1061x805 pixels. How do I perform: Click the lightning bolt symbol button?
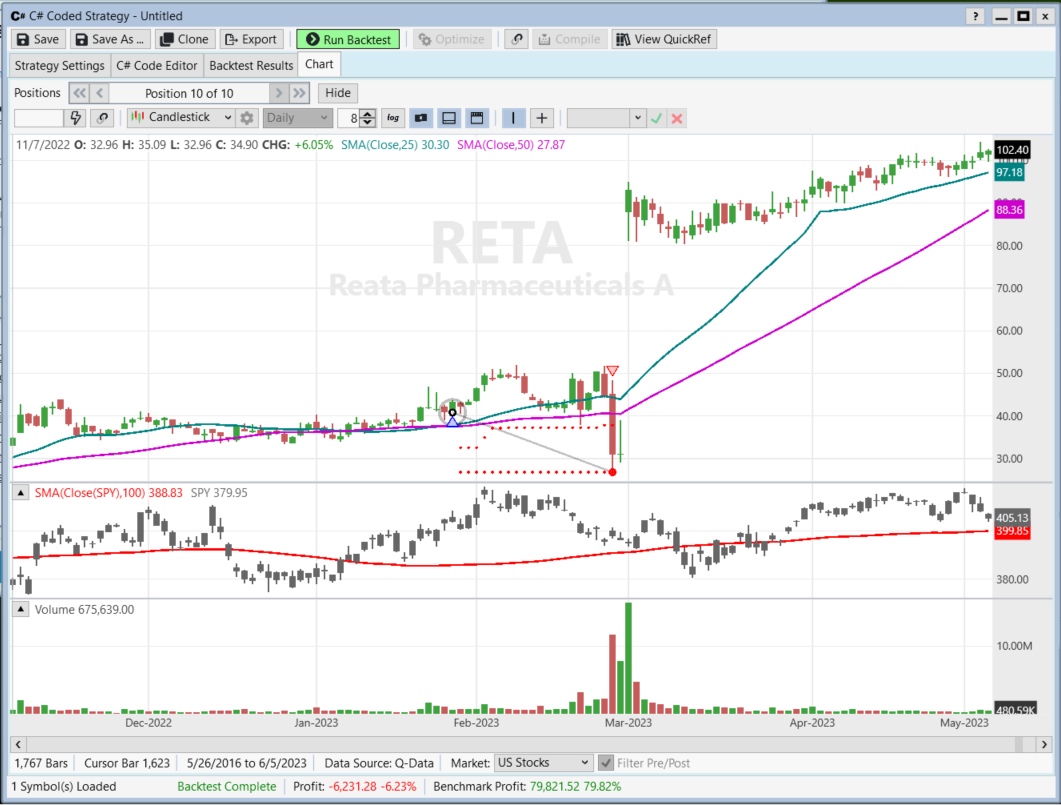(x=75, y=118)
